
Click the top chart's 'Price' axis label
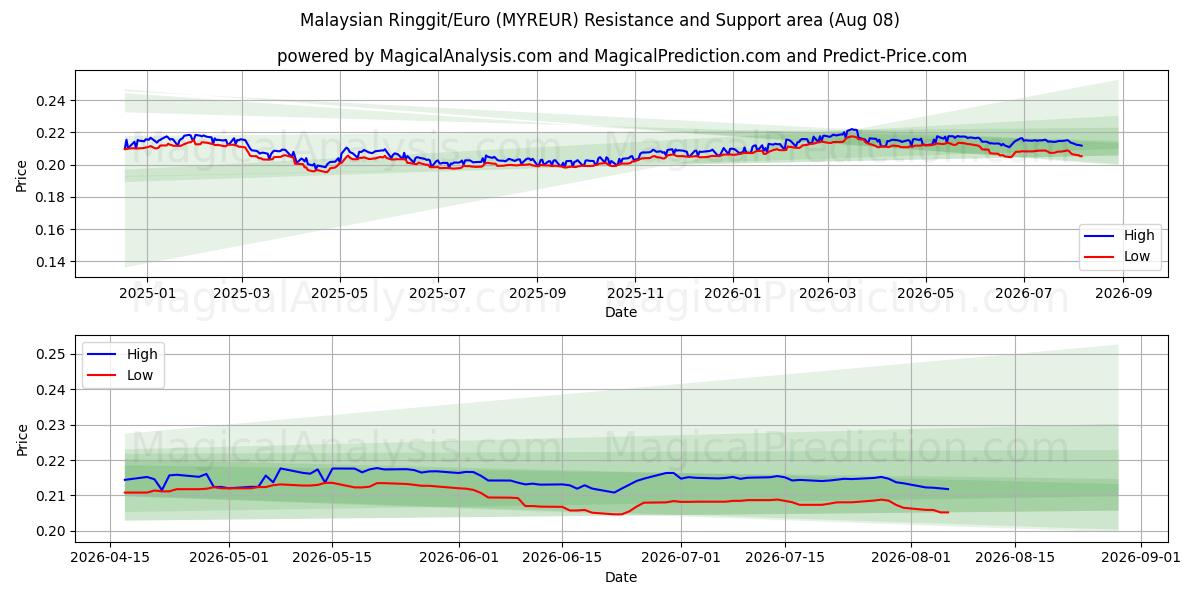[22, 173]
